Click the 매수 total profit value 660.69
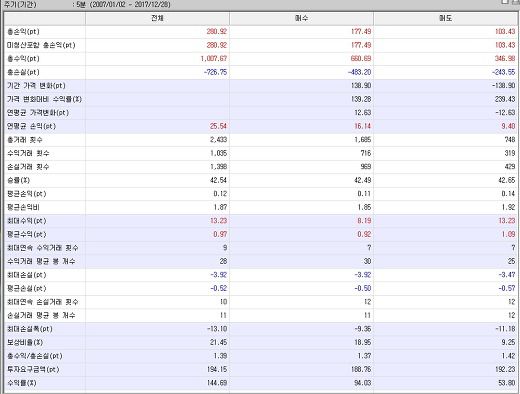 tap(361, 59)
